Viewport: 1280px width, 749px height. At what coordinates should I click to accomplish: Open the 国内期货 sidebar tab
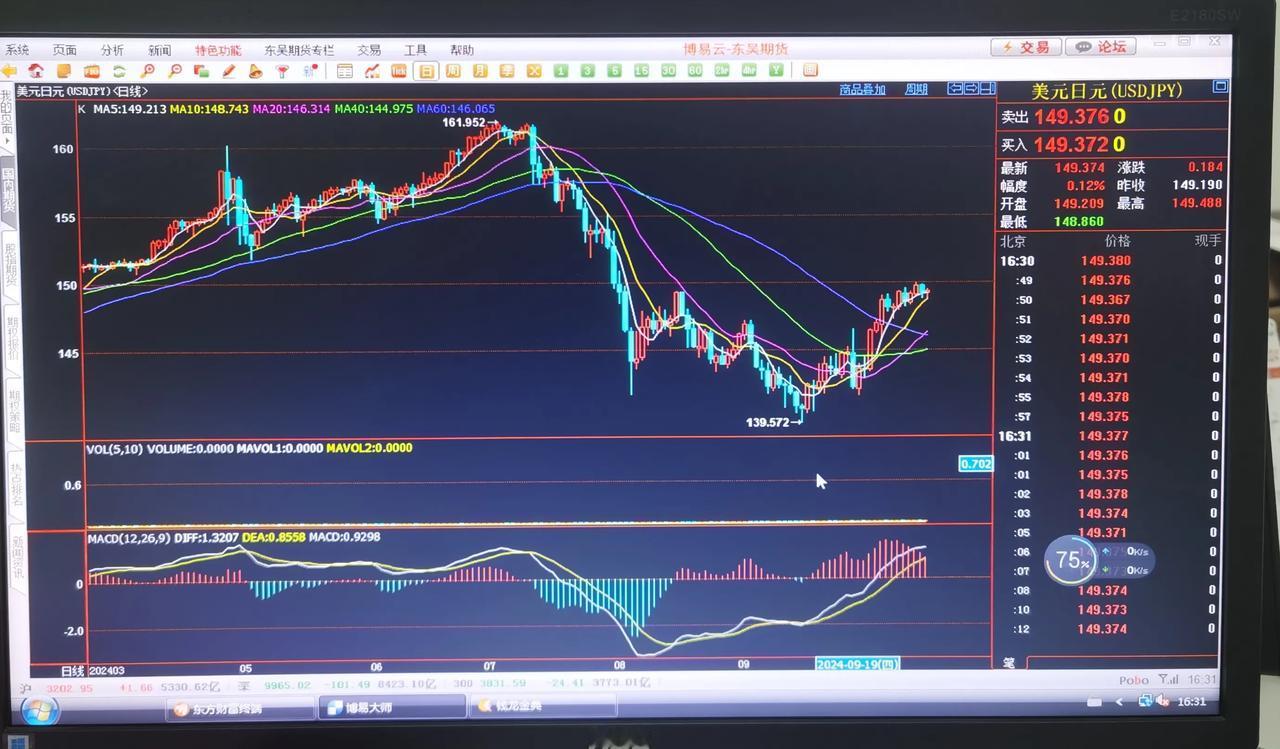coord(8,188)
